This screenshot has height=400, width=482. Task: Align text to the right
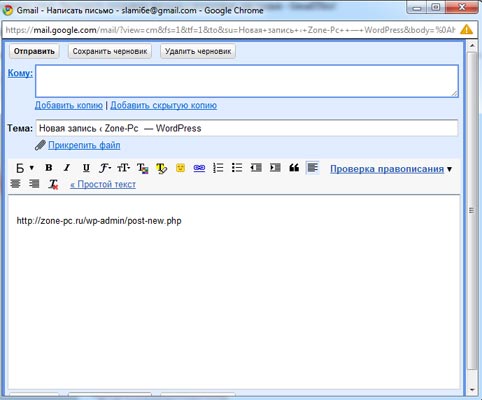coord(34,183)
